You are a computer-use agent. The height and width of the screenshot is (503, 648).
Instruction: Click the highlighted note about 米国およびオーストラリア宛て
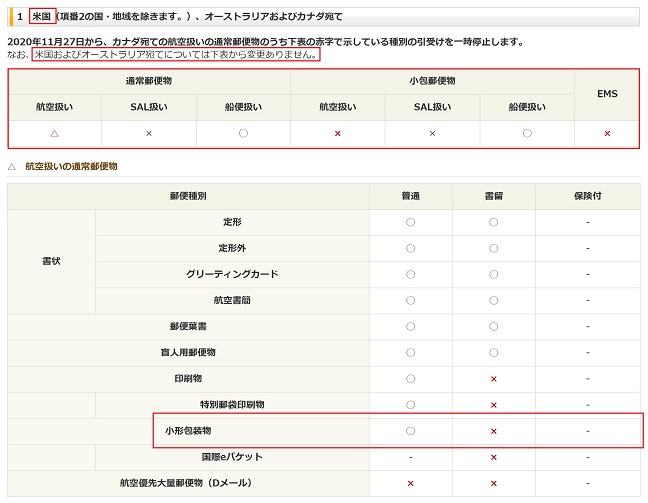tap(176, 55)
